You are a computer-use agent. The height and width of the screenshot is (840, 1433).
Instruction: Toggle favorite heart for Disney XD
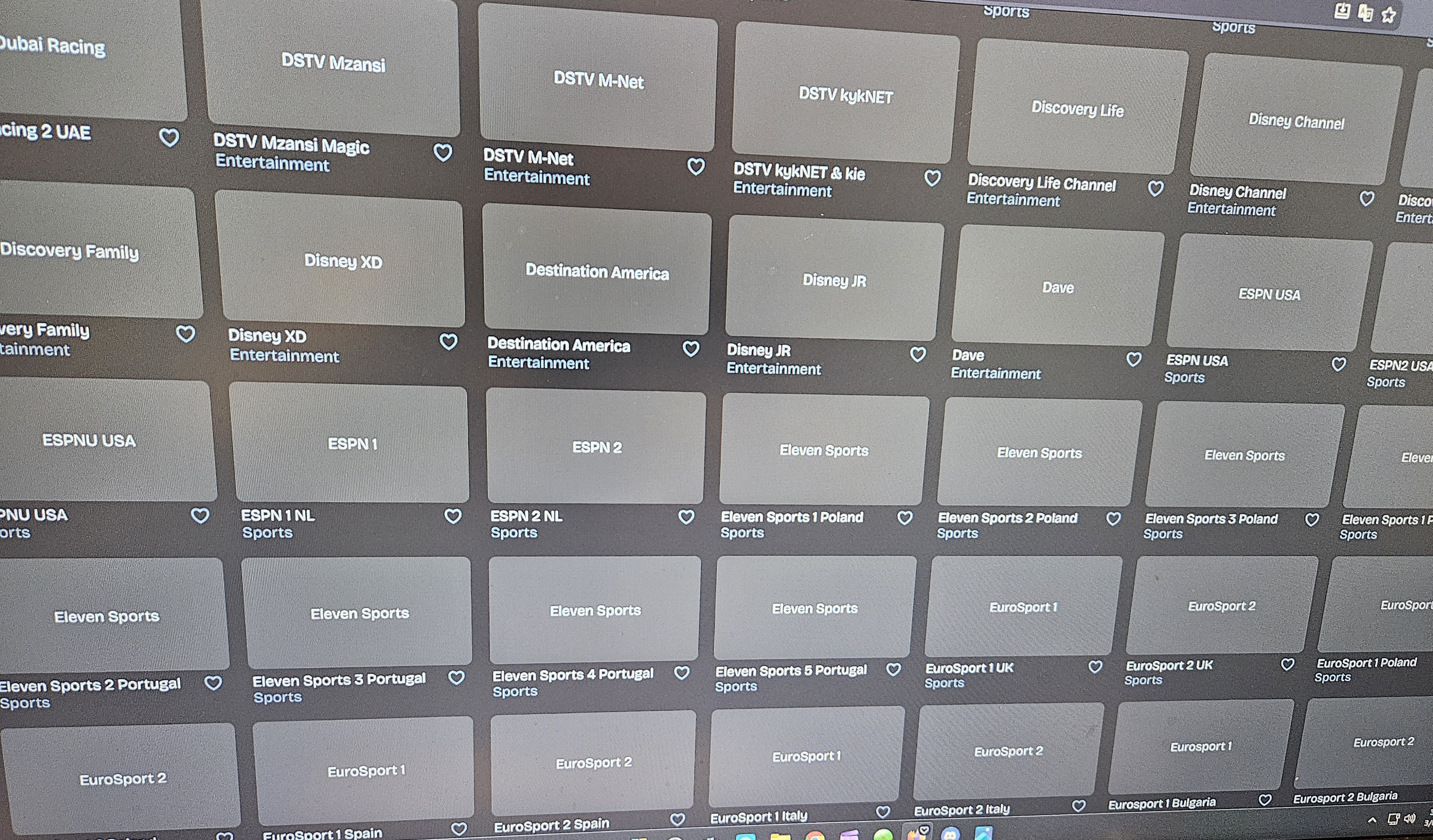pyautogui.click(x=449, y=342)
